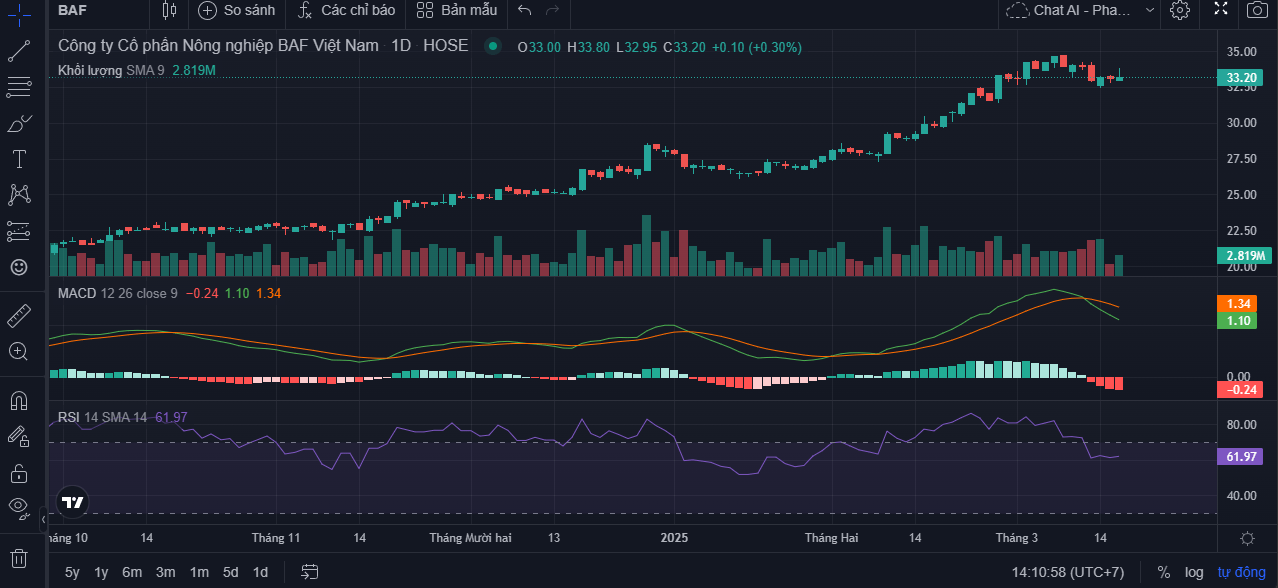Screen dimensions: 1278x588
Task: Click the Tháng Mười hai time axis label
Action: click(470, 538)
